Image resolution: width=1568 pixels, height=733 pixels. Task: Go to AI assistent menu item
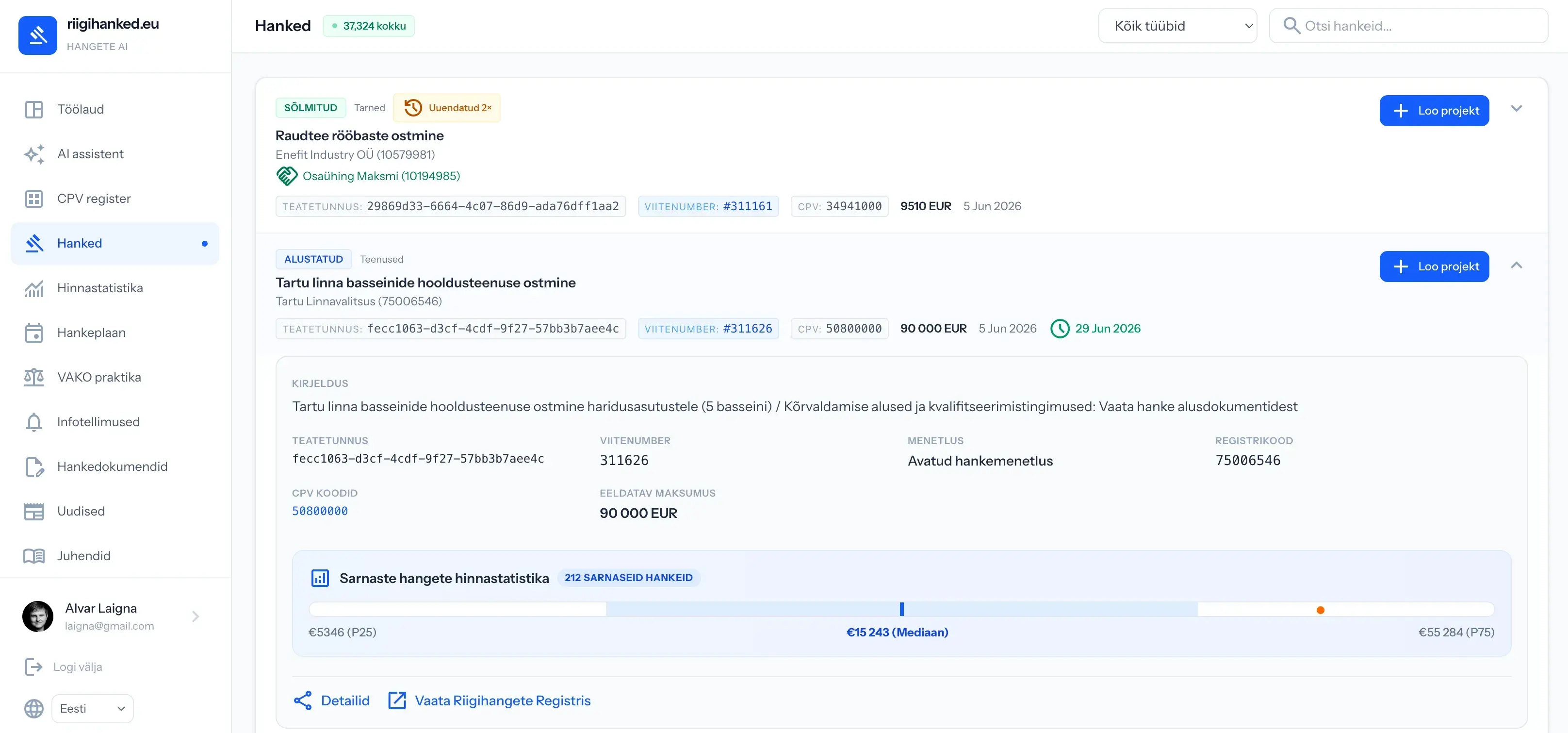115,154
